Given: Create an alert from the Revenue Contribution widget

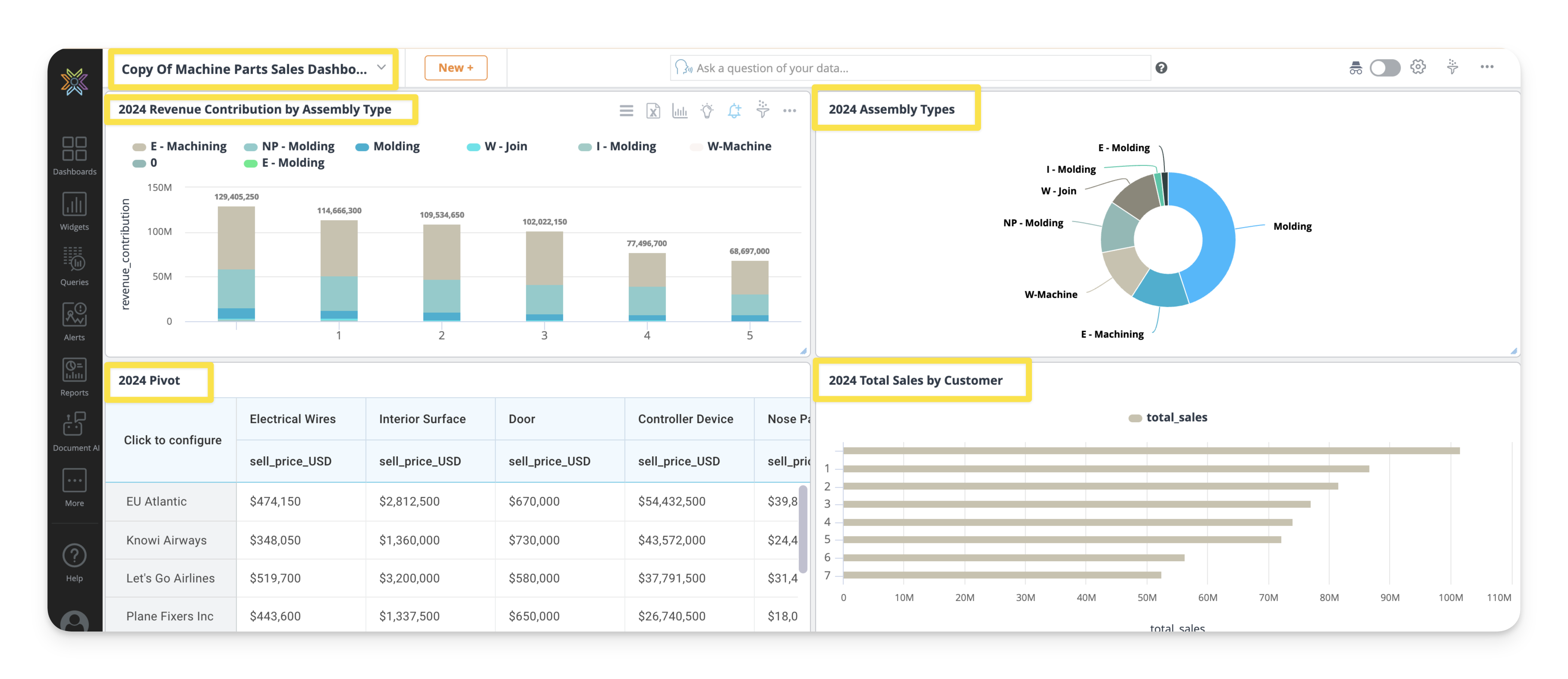Looking at the screenshot, I should [734, 111].
